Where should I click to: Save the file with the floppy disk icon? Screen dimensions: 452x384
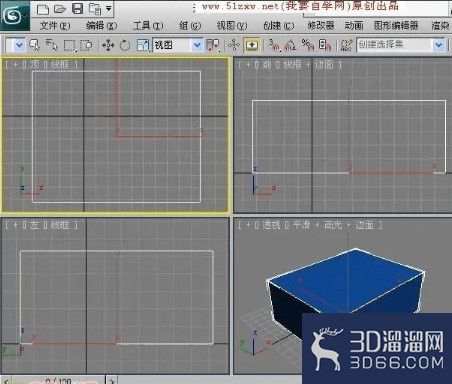[x=78, y=9]
